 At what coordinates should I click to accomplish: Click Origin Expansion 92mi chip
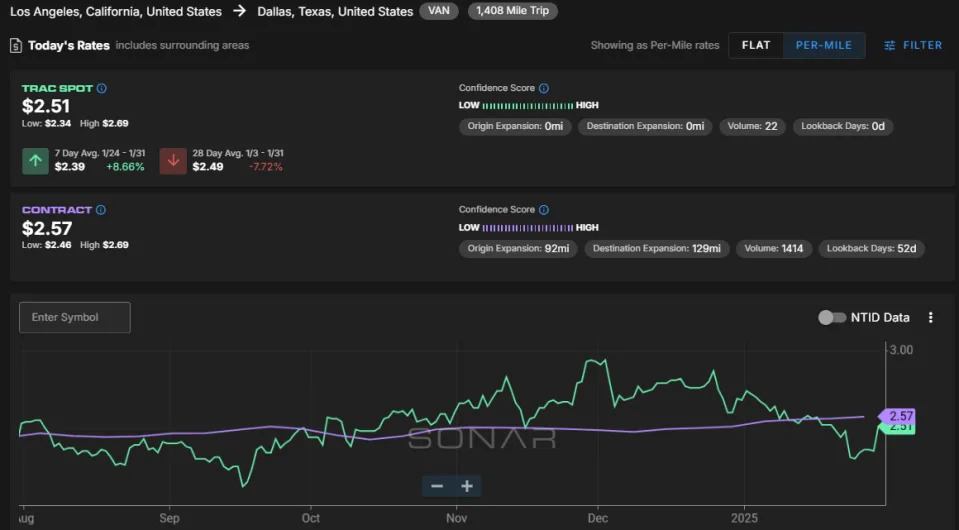[518, 249]
